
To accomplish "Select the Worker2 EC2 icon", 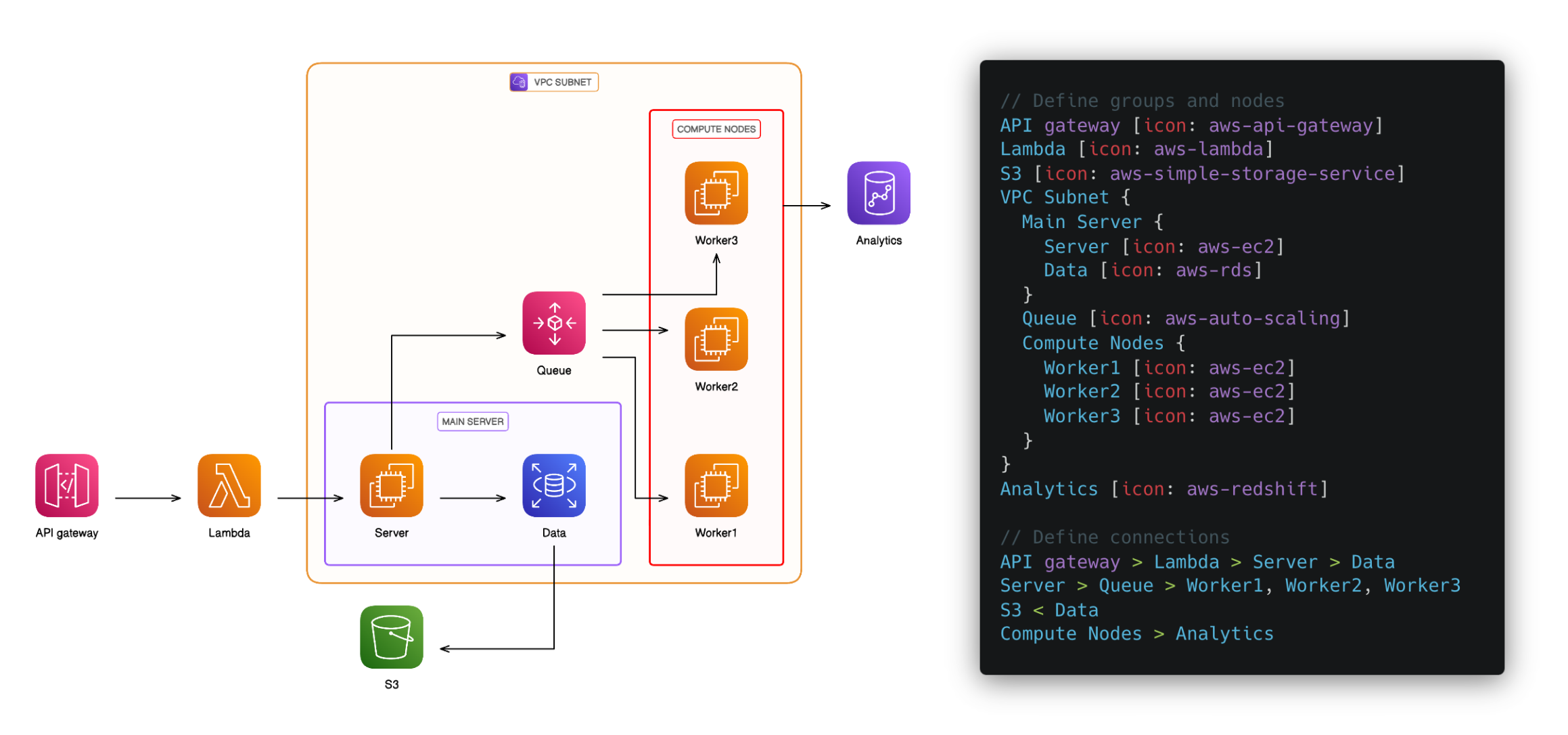I will (716, 339).
